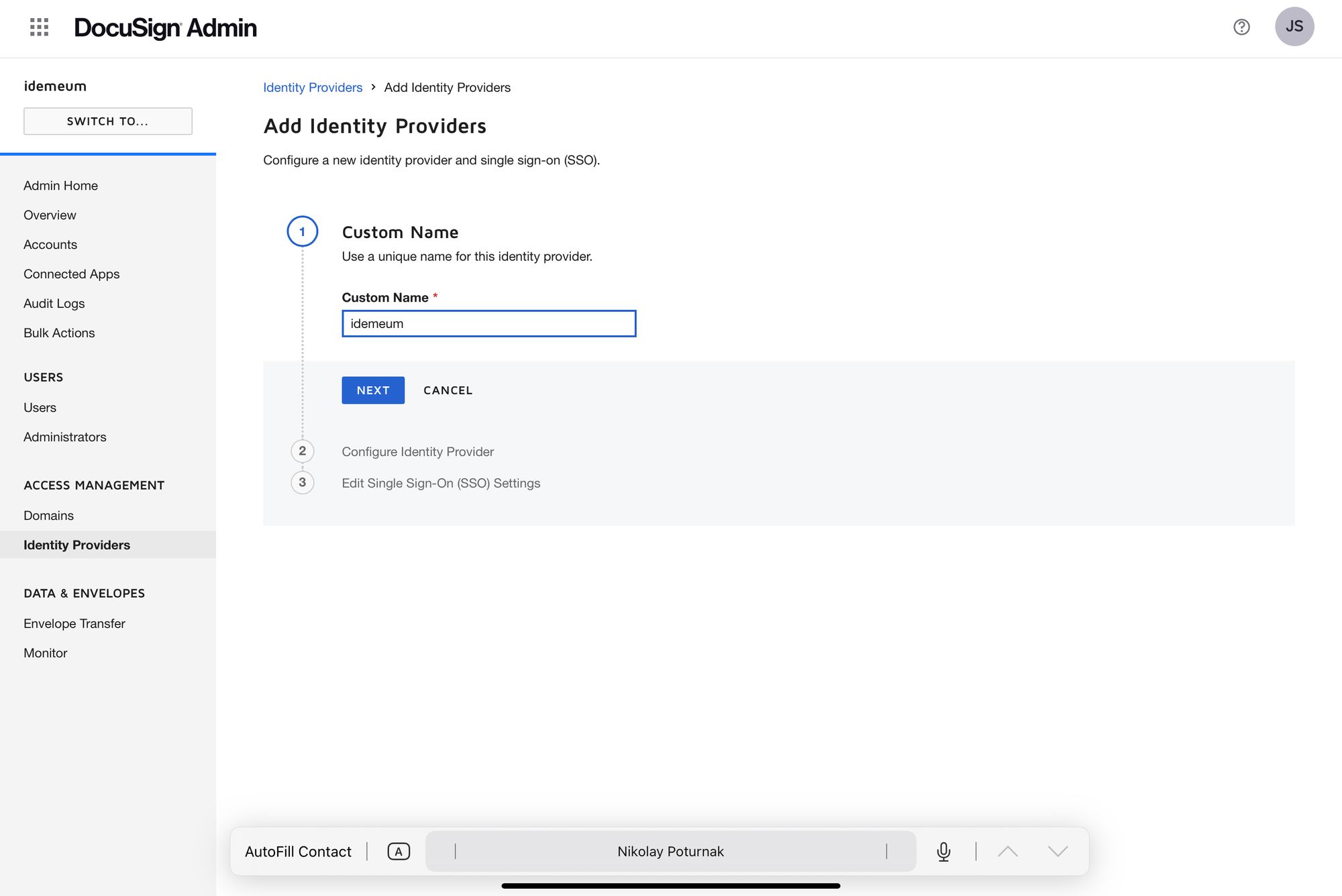Go to Admin Home
Screen dimensions: 1342x896
tap(60, 186)
